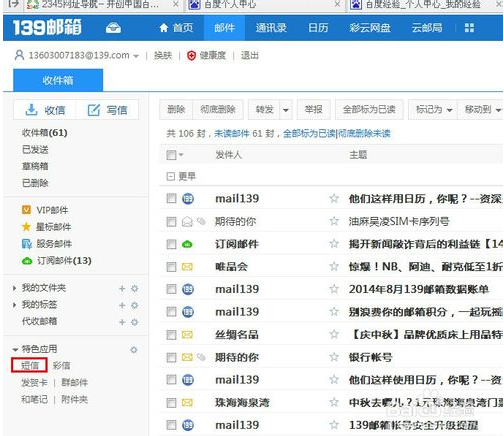Click the 收信 button

(45, 110)
